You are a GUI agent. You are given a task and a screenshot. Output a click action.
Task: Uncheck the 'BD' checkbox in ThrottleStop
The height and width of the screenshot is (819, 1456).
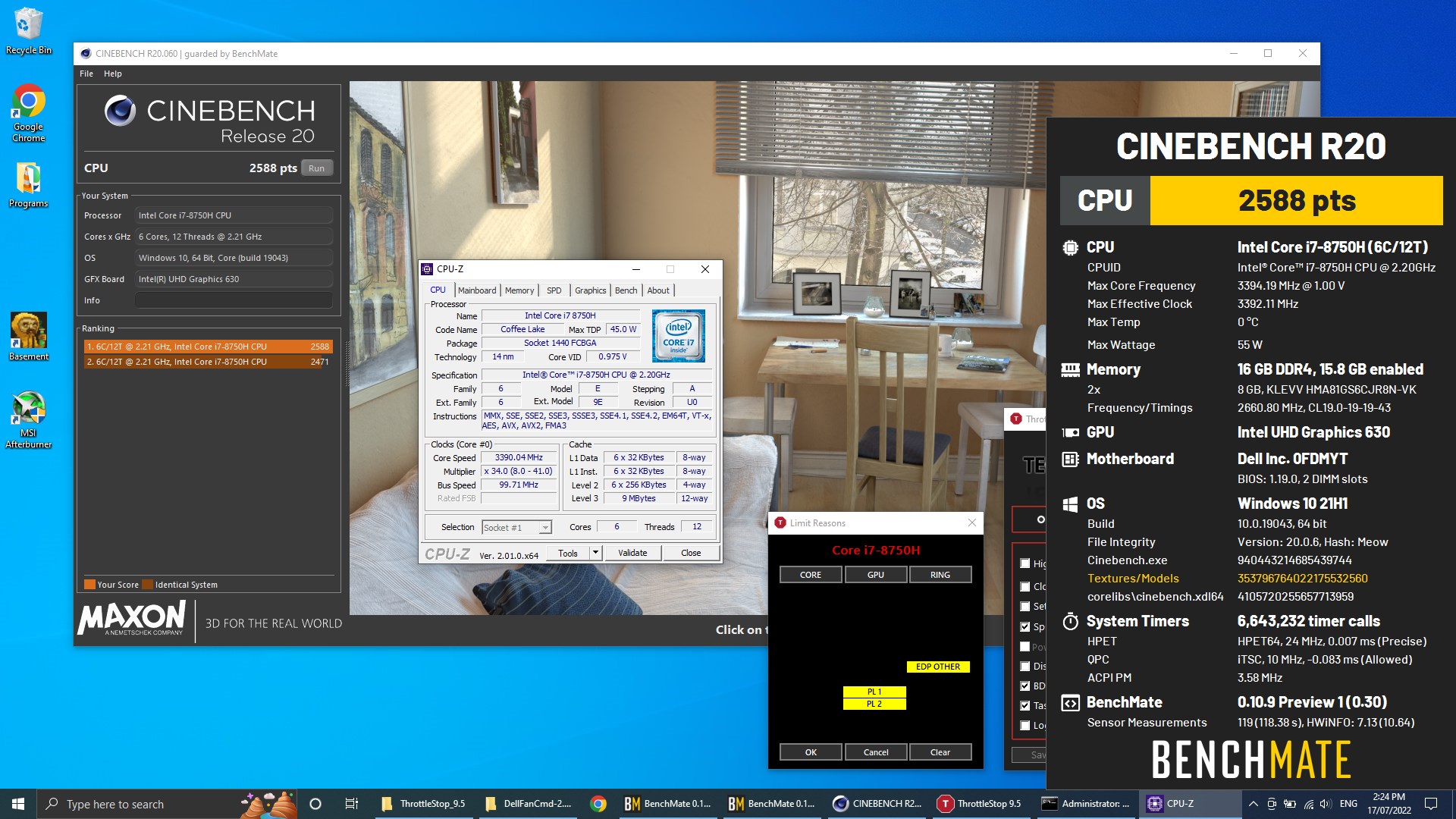point(1025,686)
